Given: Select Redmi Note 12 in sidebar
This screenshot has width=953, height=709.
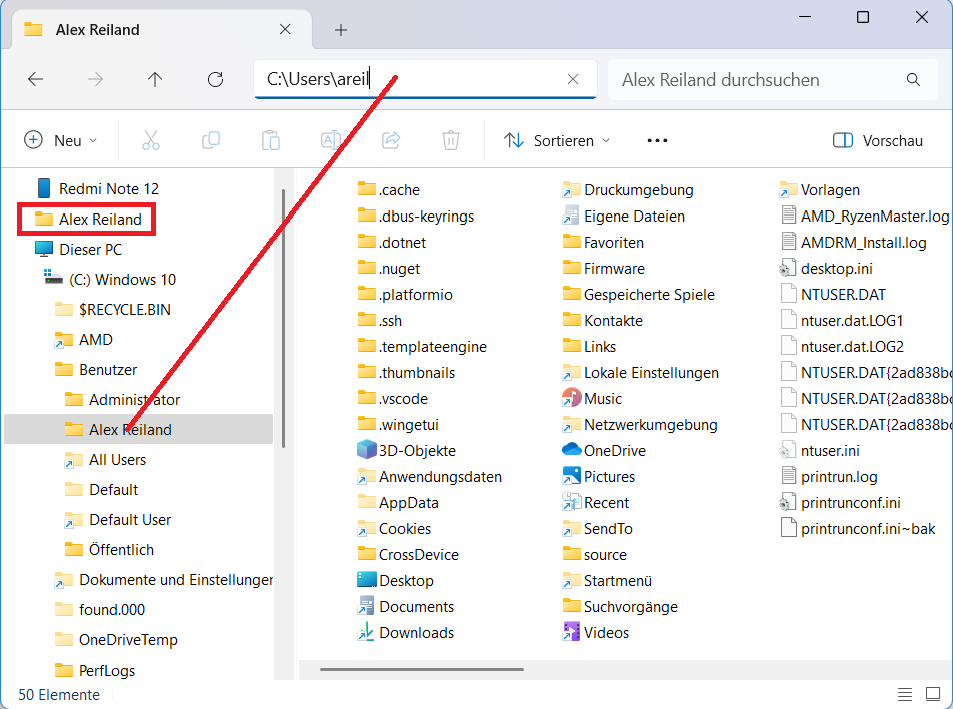Looking at the screenshot, I should pyautogui.click(x=98, y=188).
